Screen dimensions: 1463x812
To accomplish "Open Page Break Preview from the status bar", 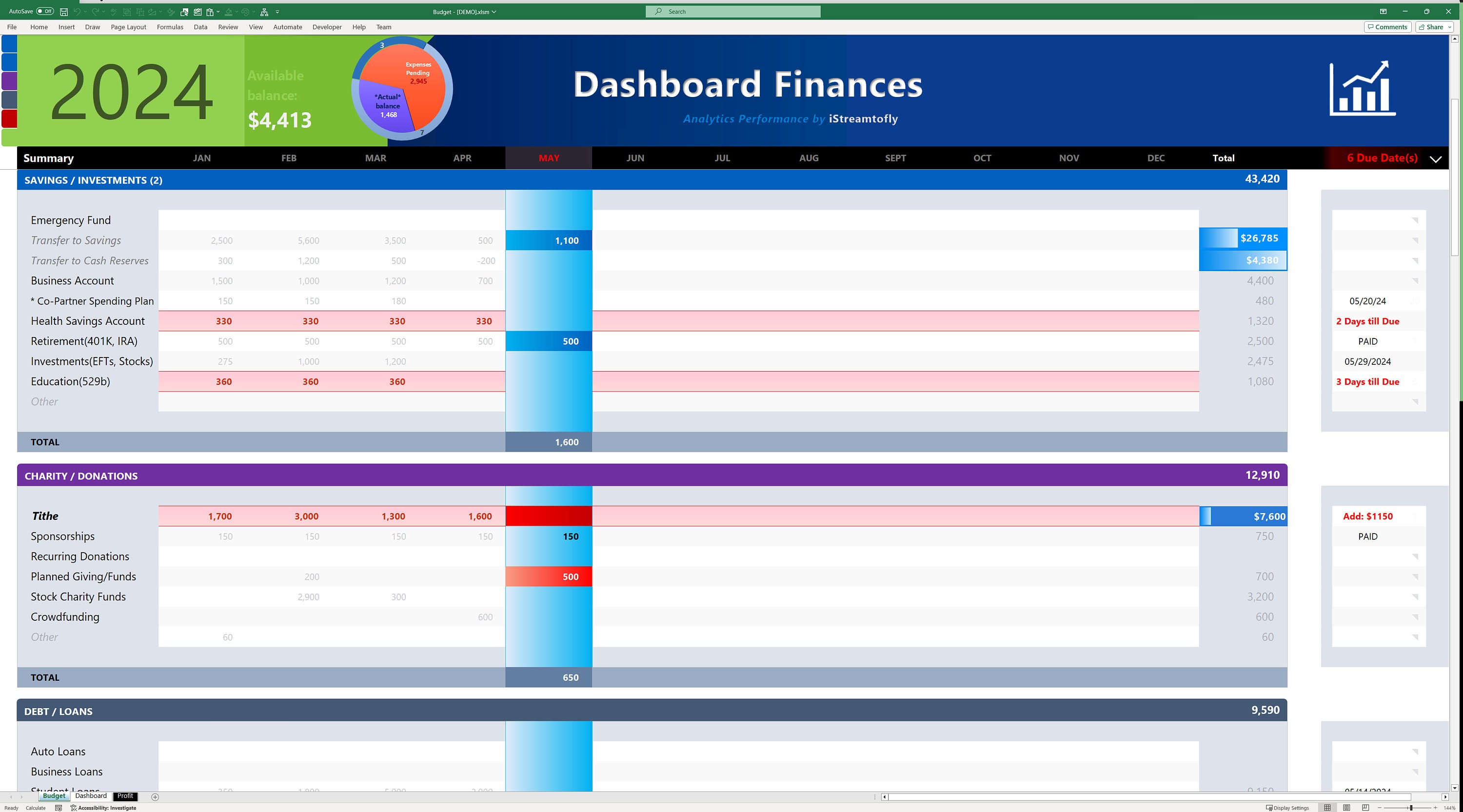I will (x=1365, y=808).
